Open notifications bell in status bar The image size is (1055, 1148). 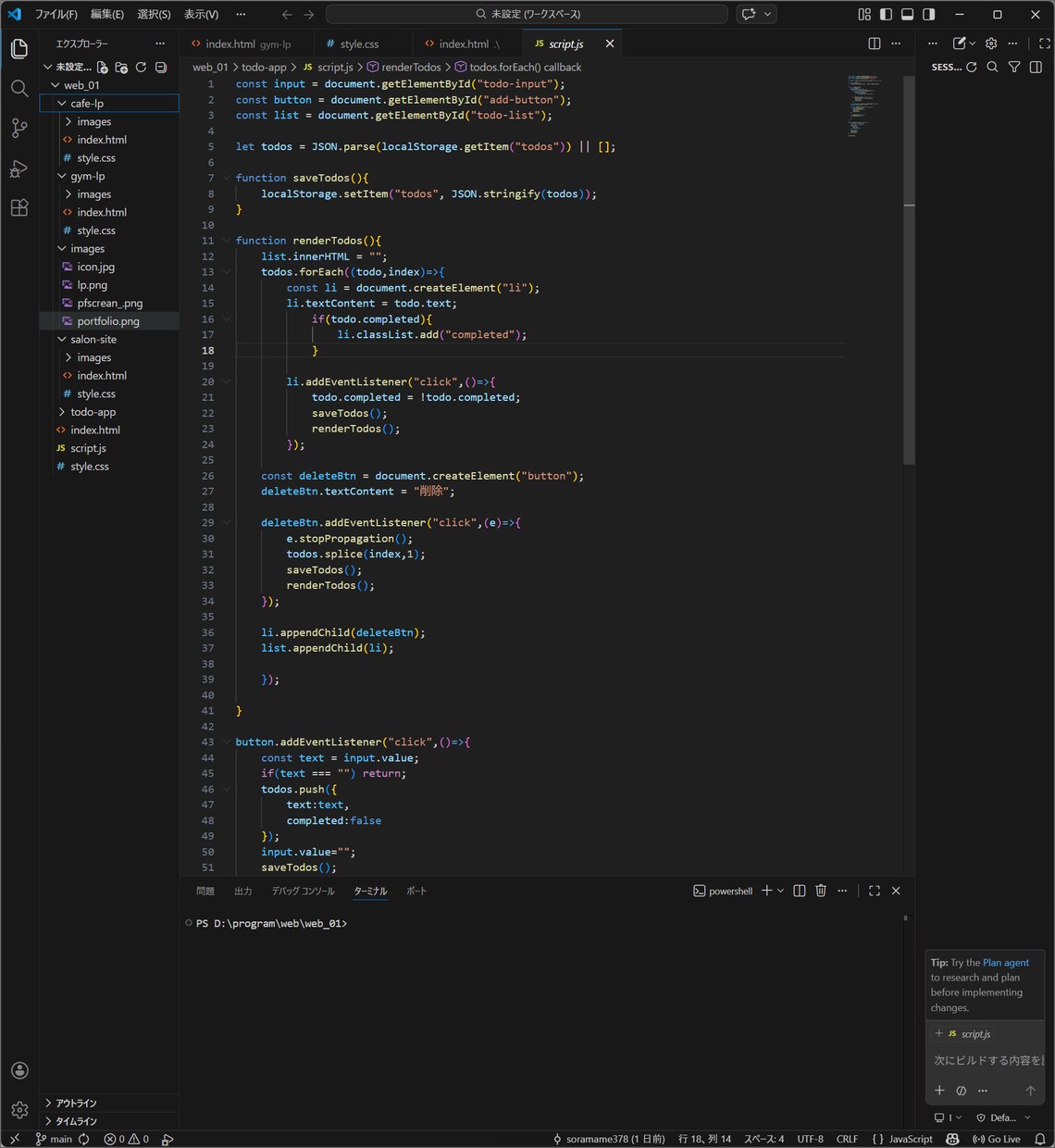coord(1039,1139)
